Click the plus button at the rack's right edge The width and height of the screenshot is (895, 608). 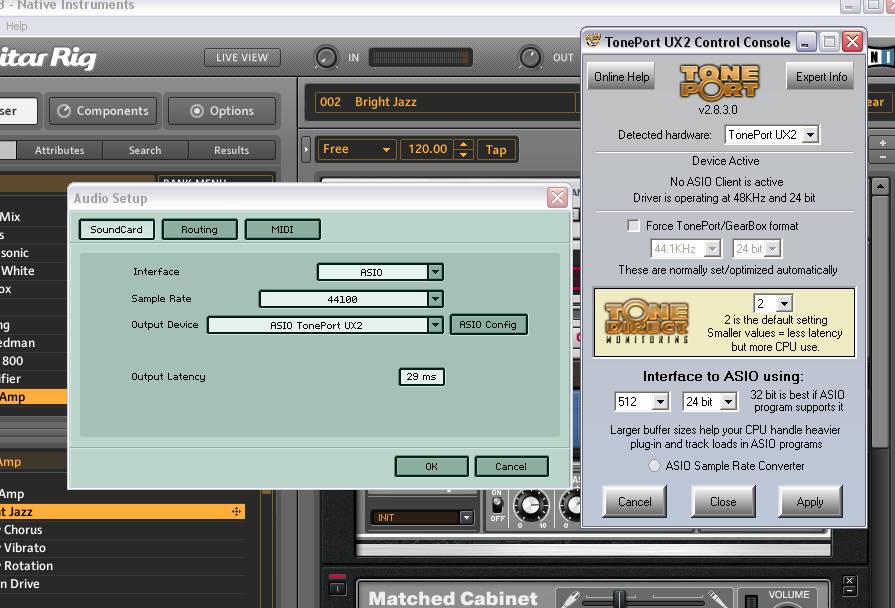click(x=882, y=143)
